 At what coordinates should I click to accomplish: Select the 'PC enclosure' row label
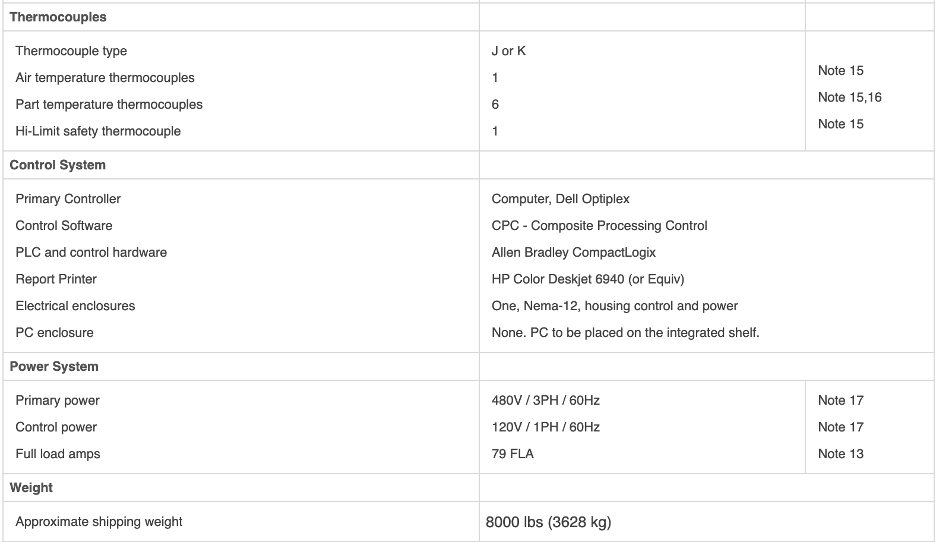54,332
